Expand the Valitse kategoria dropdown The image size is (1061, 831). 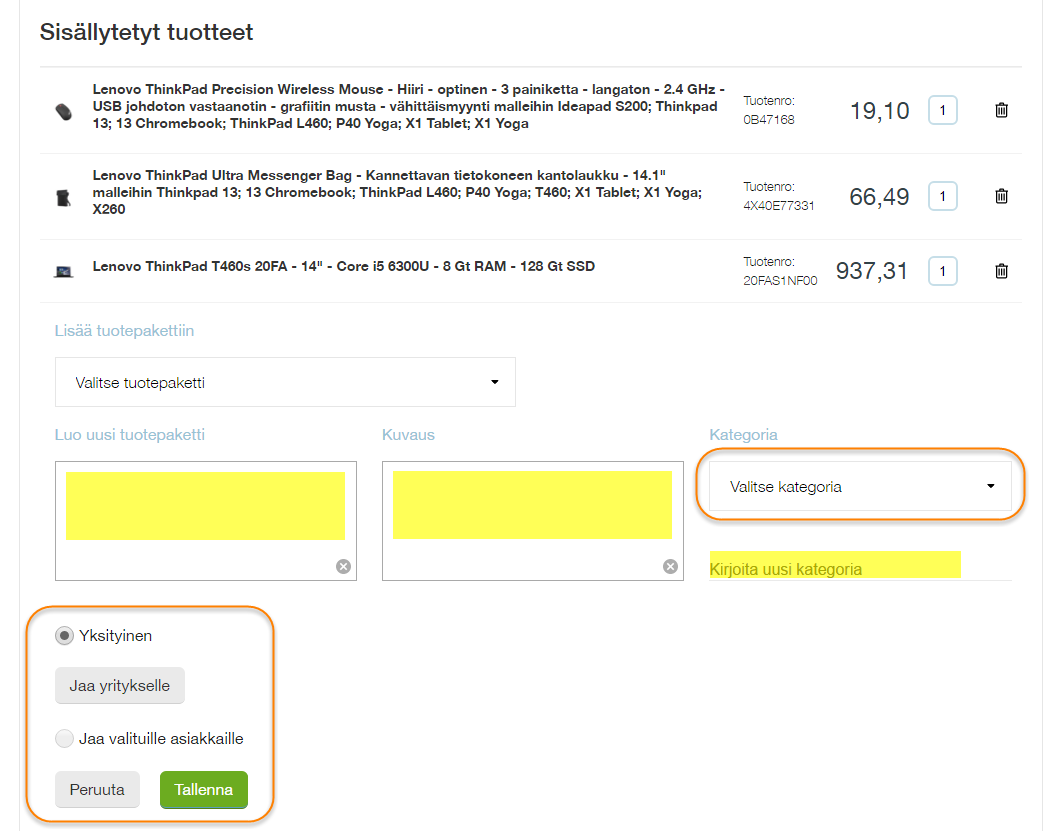[x=860, y=487]
